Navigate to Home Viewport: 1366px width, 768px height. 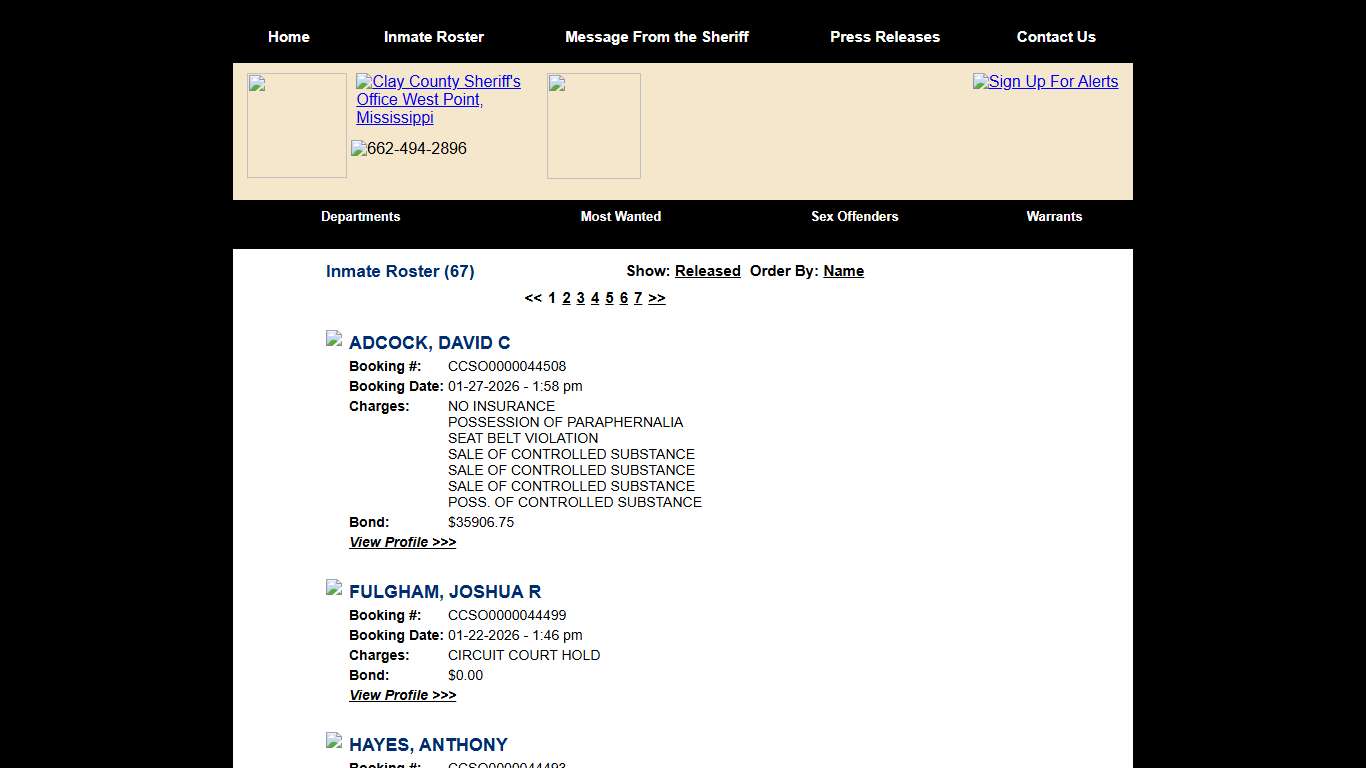click(x=288, y=37)
